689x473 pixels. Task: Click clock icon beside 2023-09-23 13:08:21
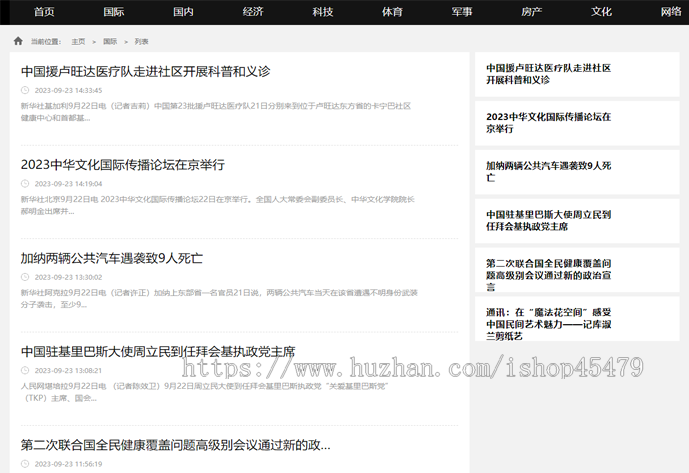(25, 371)
